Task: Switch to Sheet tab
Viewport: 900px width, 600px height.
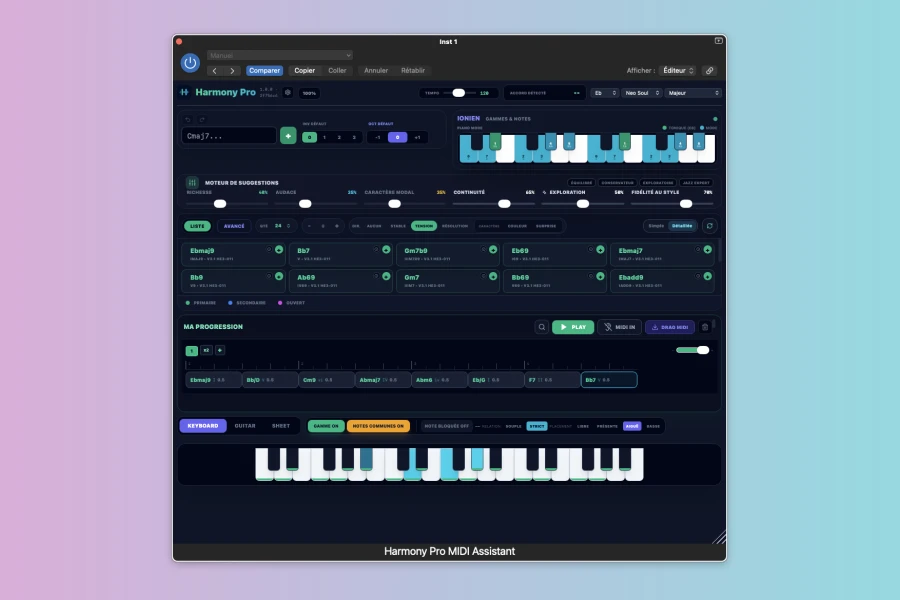Action: 281,426
